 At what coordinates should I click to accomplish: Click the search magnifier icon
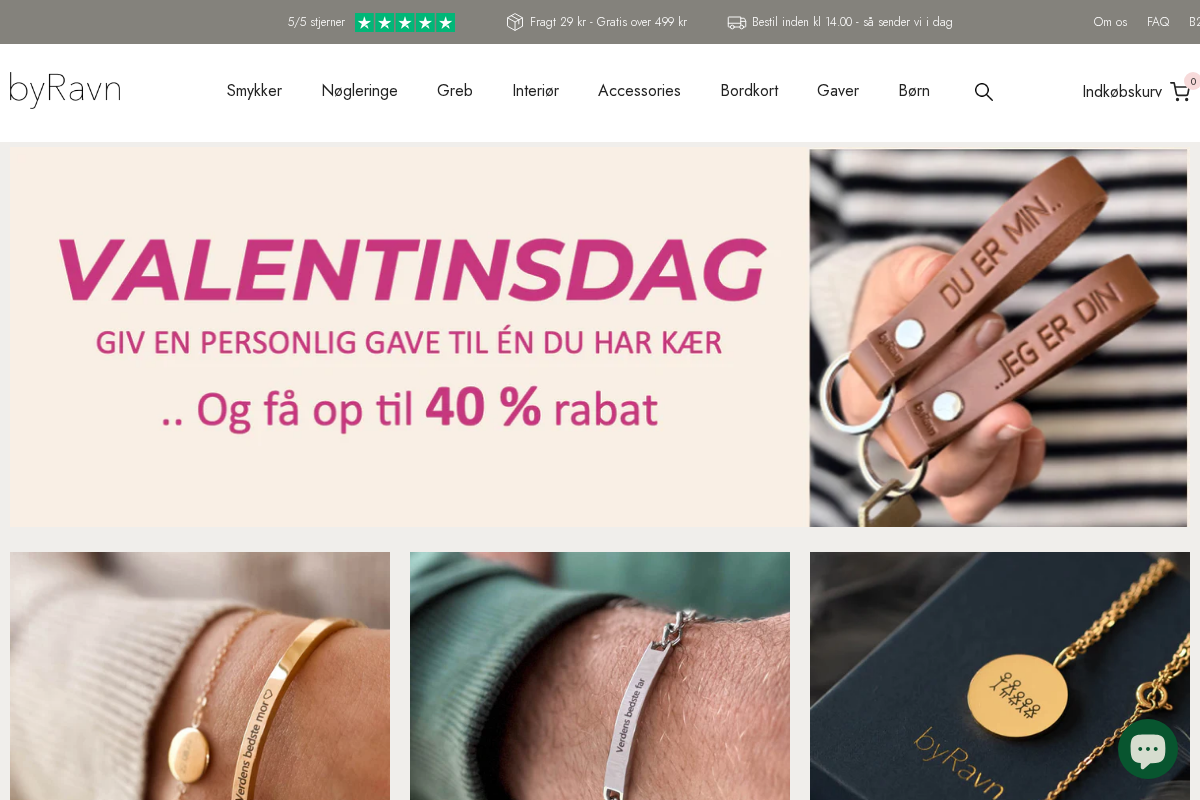click(984, 92)
